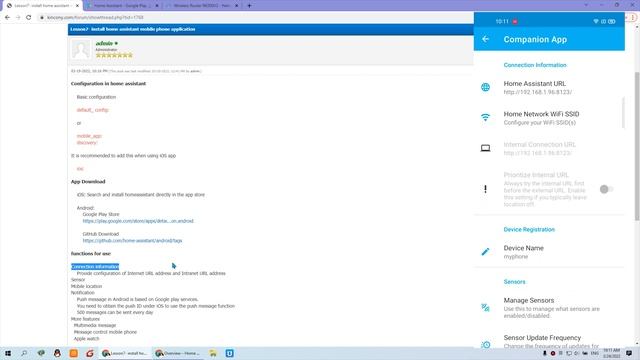This screenshot has width=640, height=360.
Task: Click the 'Configuration in home assistant' heading
Action: click(108, 84)
